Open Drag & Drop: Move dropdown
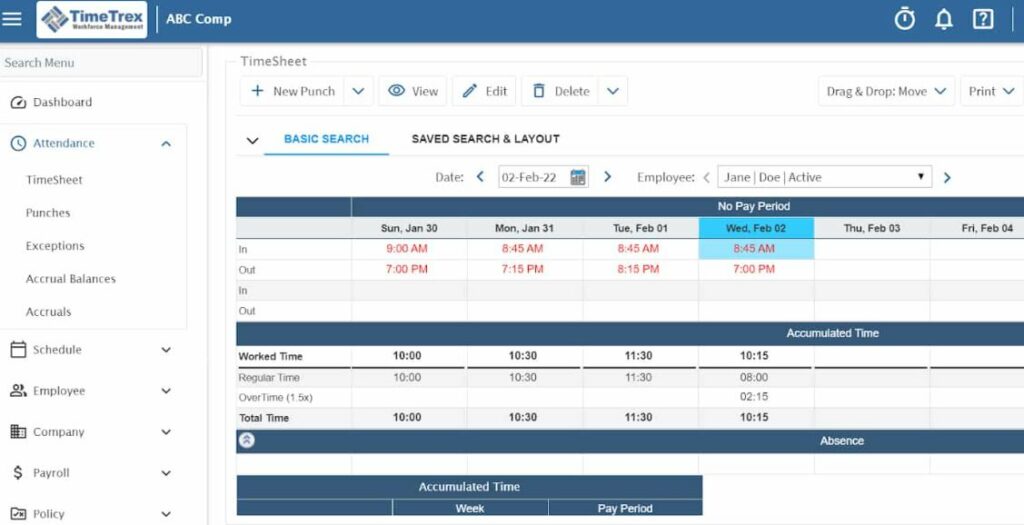 tap(886, 91)
